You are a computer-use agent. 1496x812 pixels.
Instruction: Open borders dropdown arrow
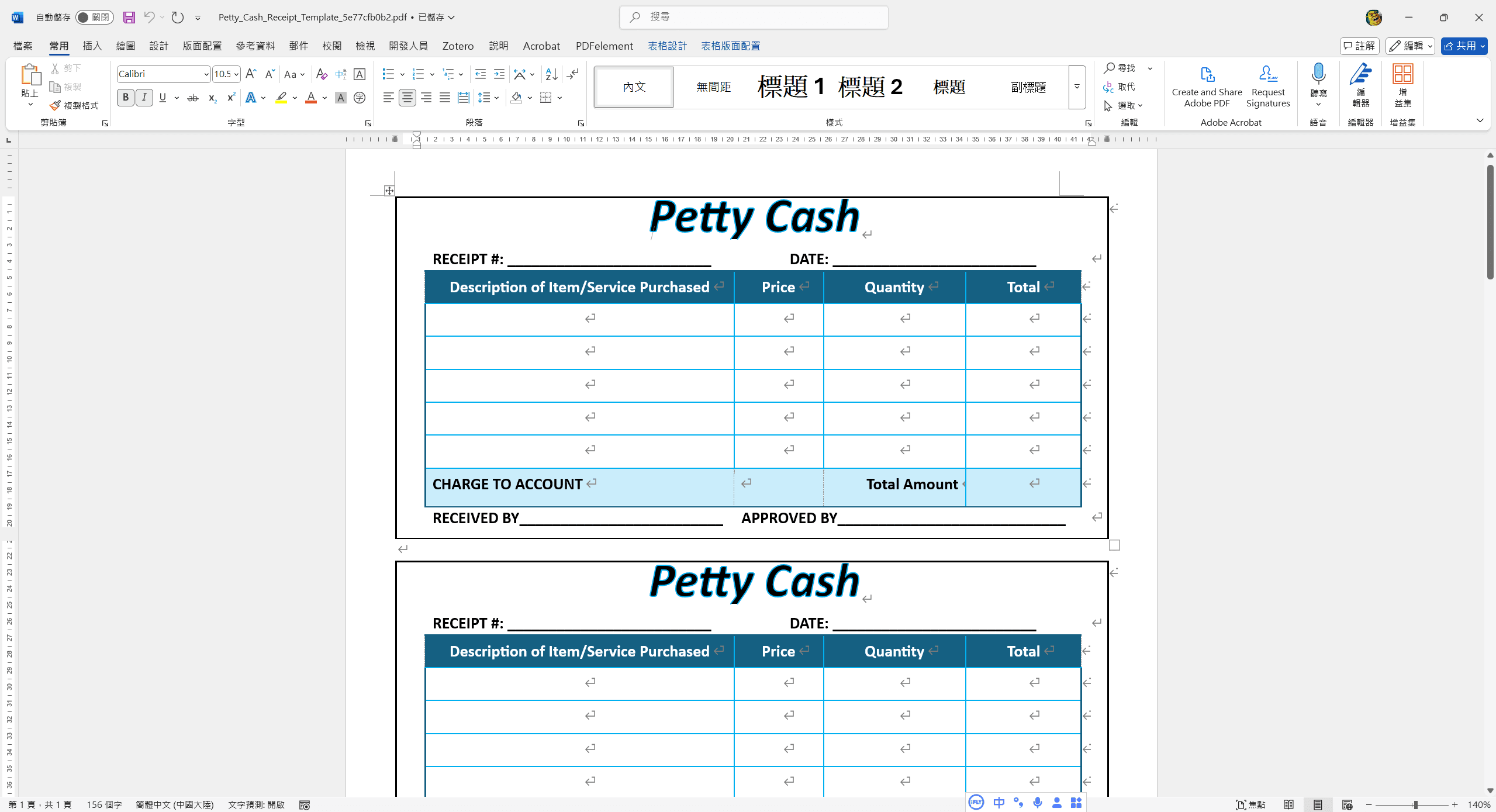click(x=559, y=98)
